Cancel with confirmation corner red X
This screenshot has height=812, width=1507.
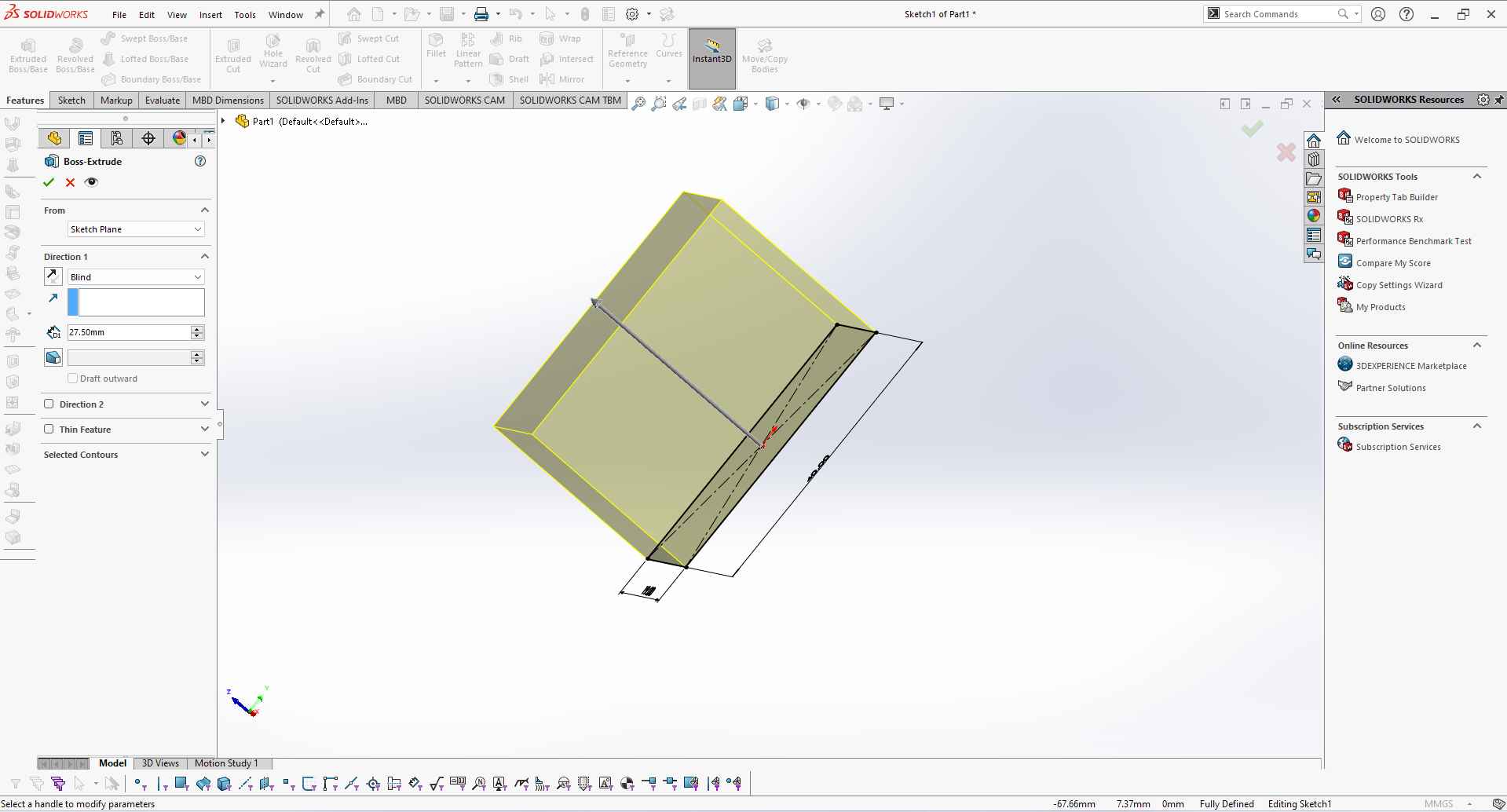click(x=1286, y=152)
